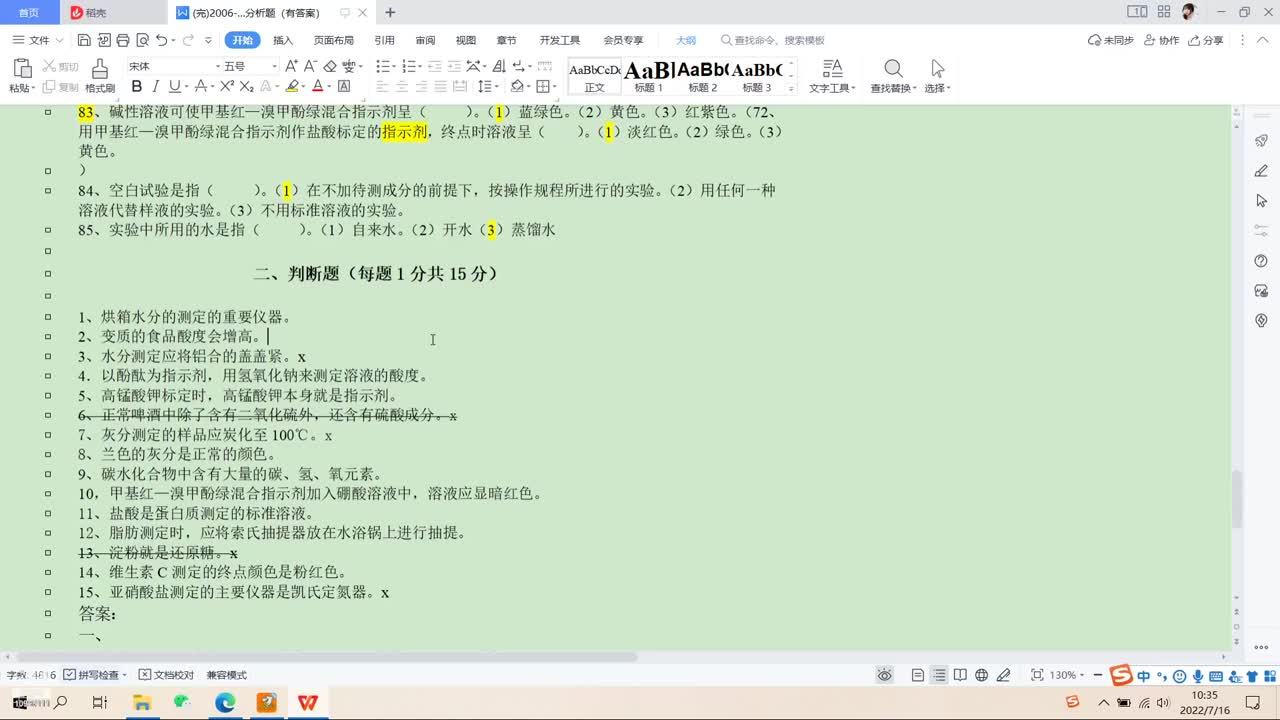Click the clear formatting eraser icon
The width and height of the screenshot is (1280, 720).
330,66
